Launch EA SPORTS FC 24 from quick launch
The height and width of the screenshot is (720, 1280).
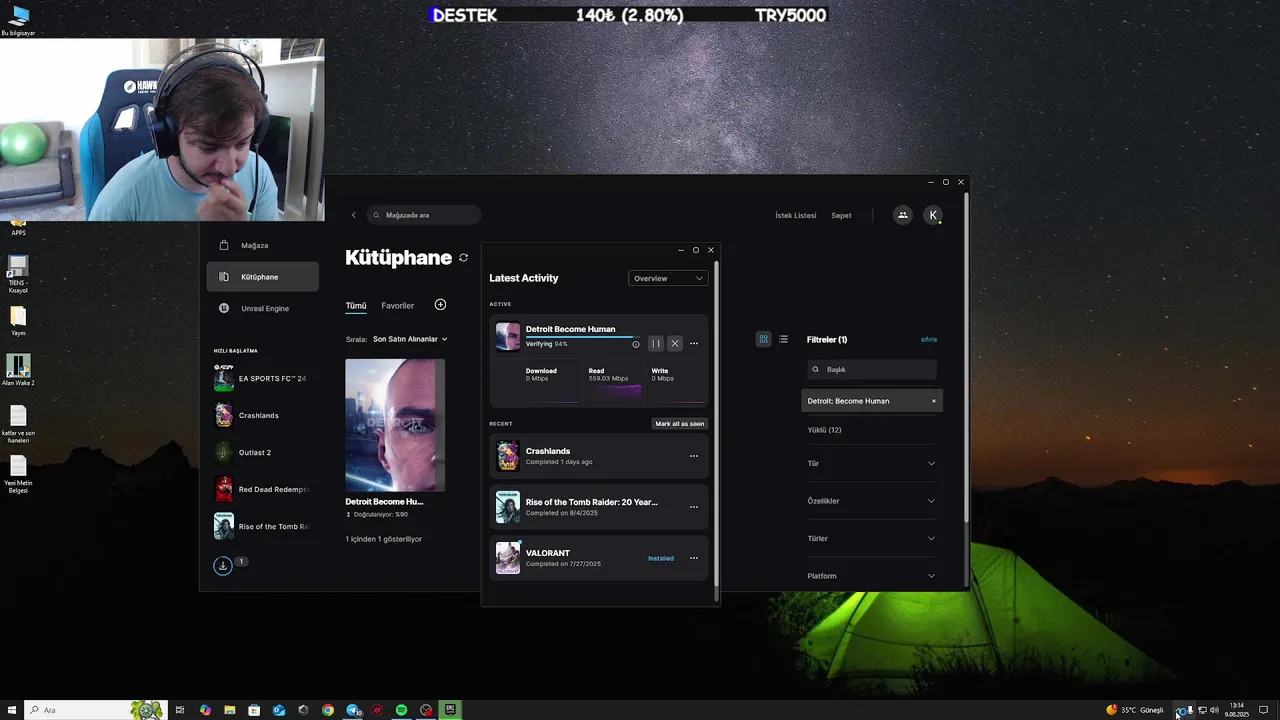(262, 379)
